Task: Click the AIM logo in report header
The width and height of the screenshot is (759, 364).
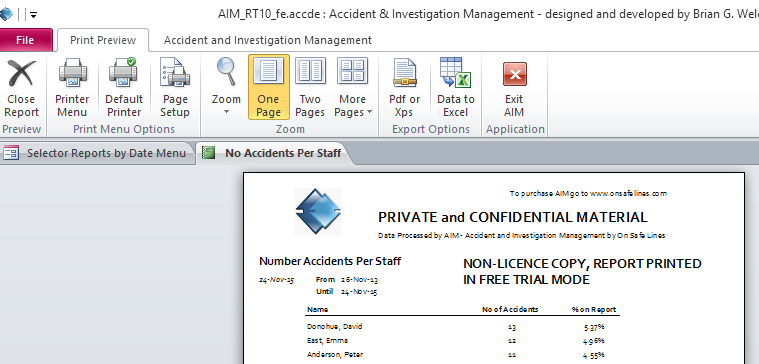Action: tap(318, 212)
